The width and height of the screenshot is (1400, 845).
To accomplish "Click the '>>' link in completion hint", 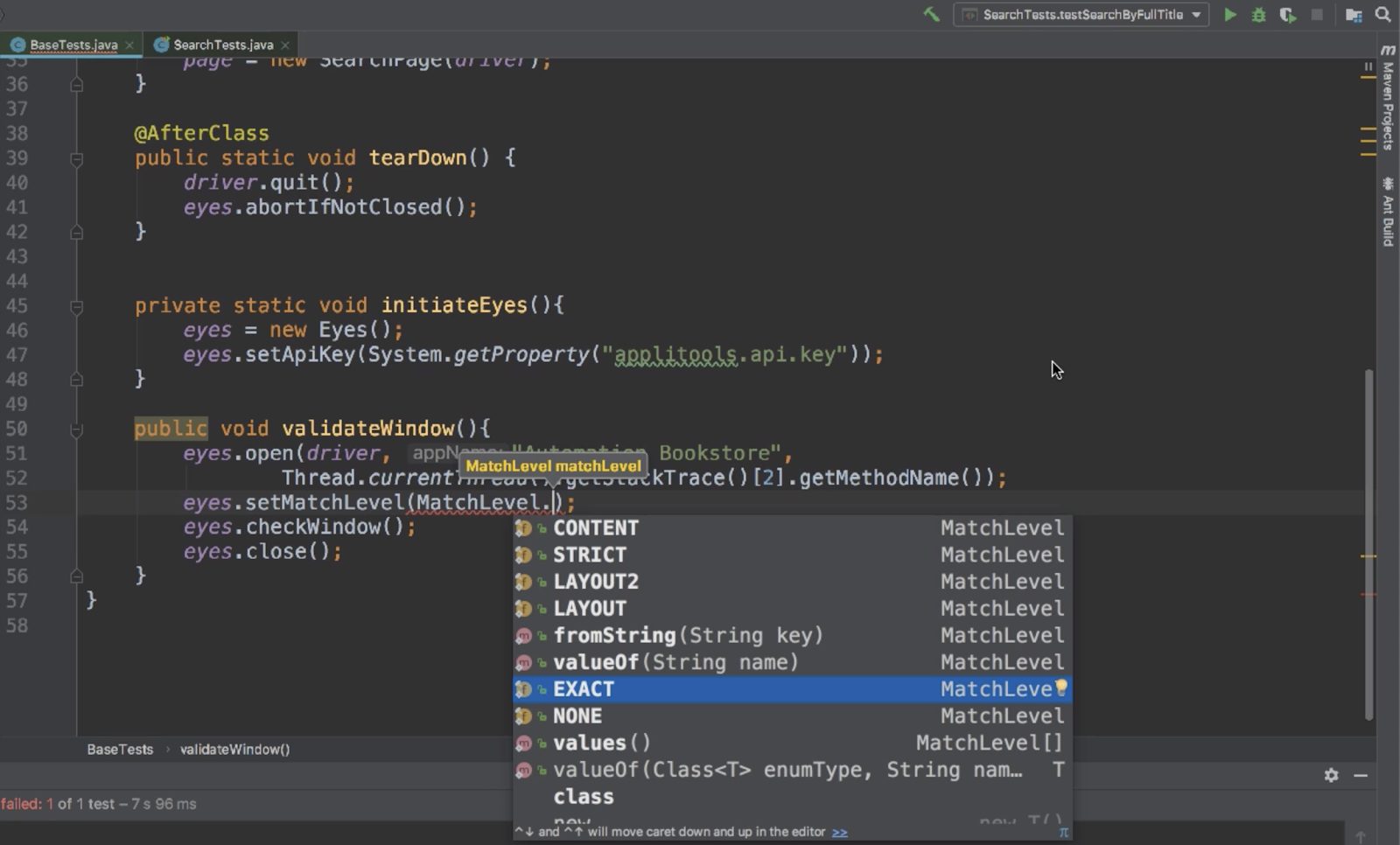I will point(839,832).
